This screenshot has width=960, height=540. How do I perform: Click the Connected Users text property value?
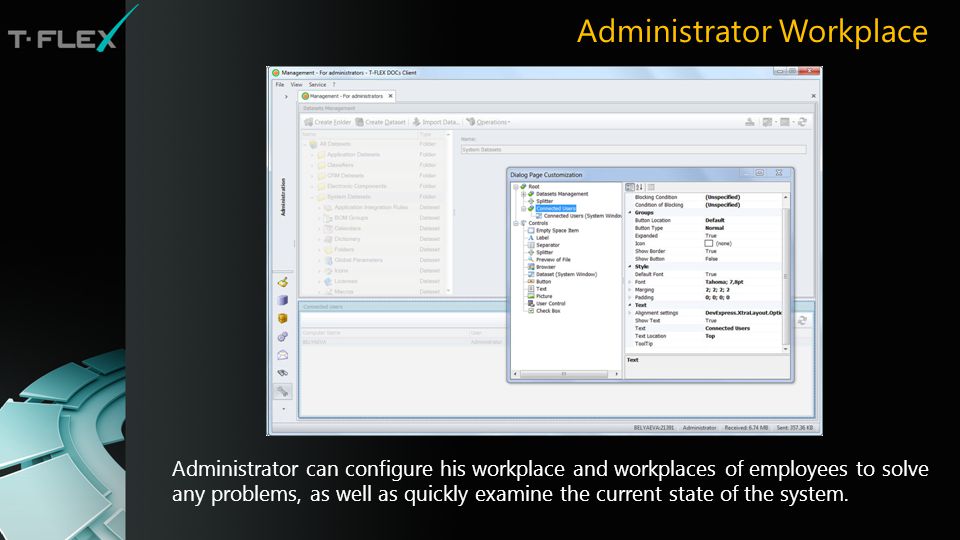coord(727,328)
